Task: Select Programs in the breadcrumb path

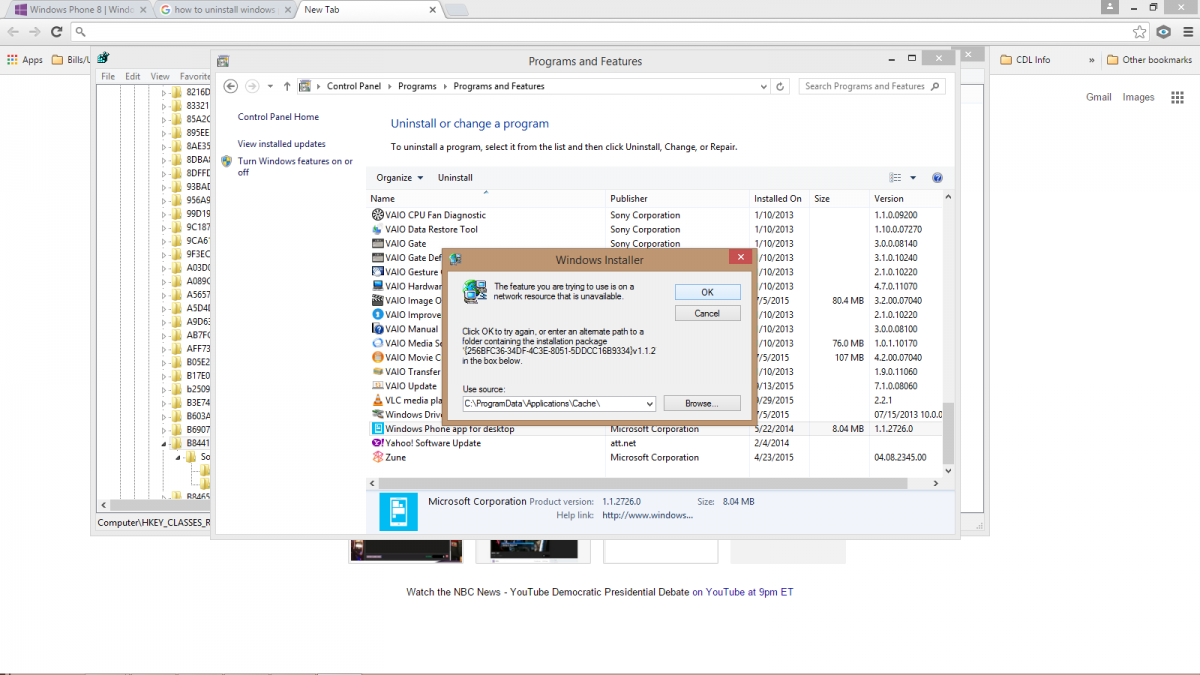Action: [x=417, y=86]
